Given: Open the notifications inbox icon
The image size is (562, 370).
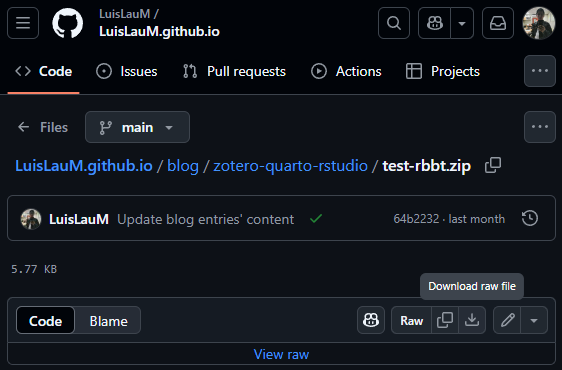Looking at the screenshot, I should [x=498, y=23].
